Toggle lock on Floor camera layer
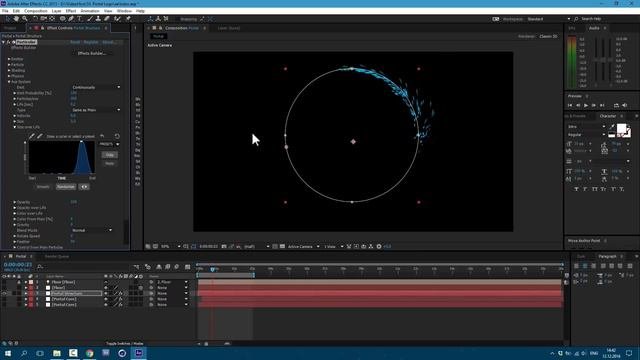 click(19, 282)
